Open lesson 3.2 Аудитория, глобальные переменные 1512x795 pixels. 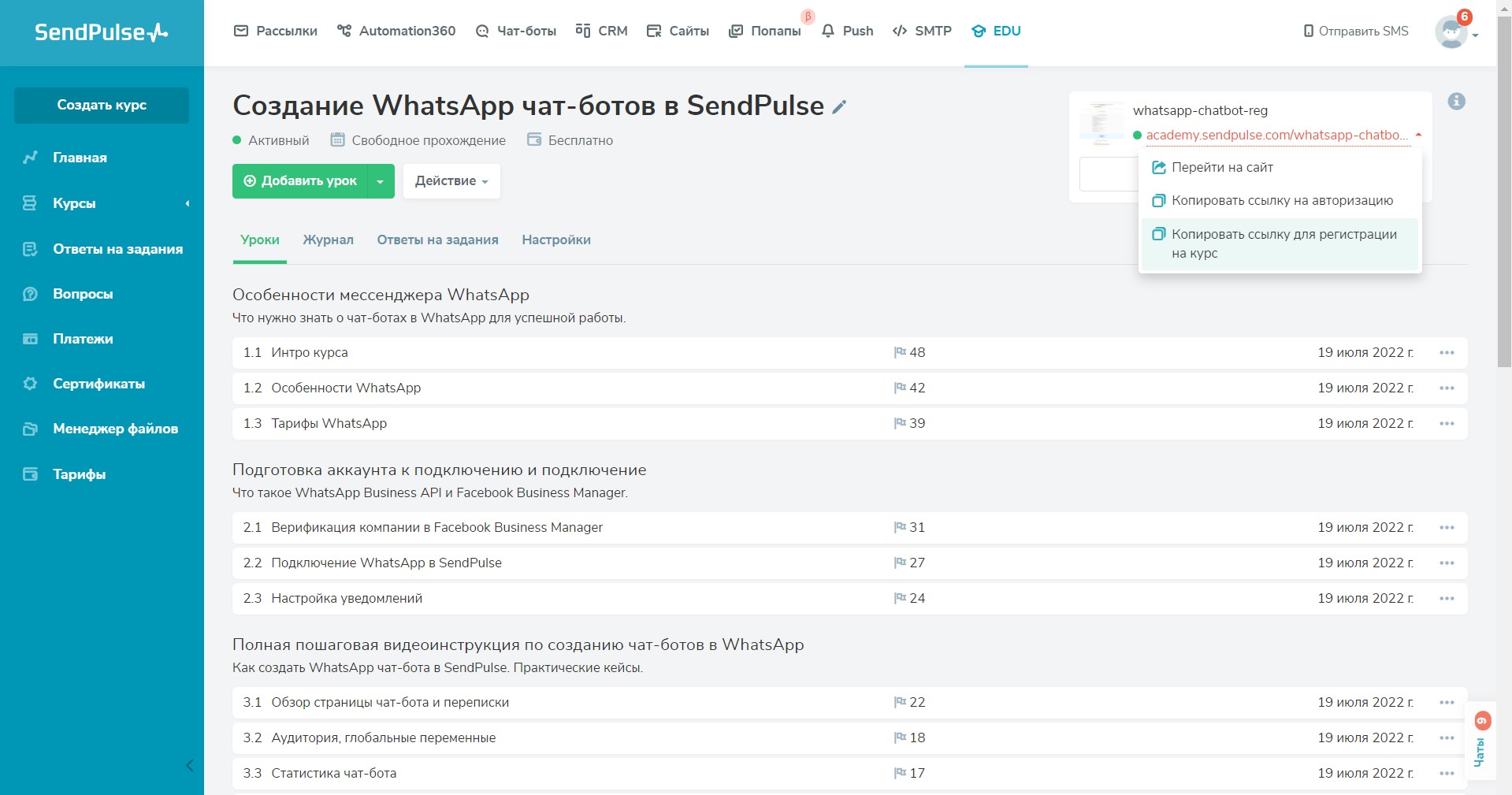pos(849,737)
